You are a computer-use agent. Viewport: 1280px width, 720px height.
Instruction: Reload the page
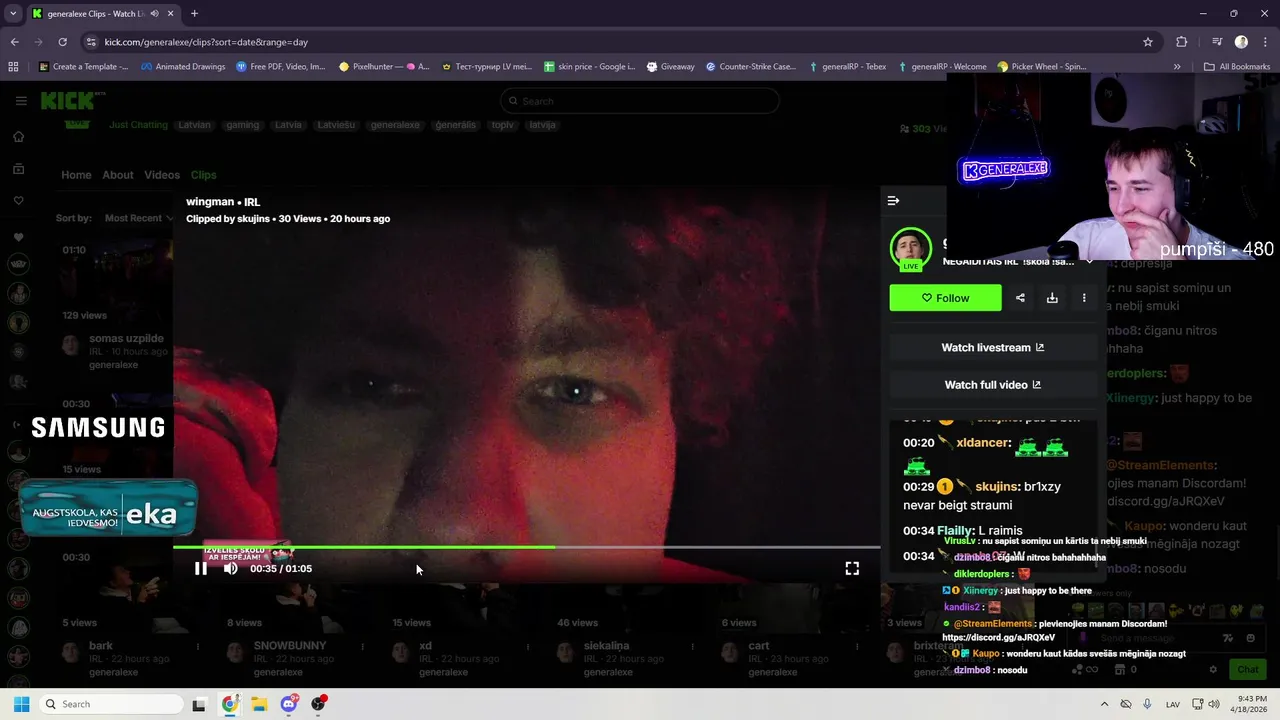[62, 42]
